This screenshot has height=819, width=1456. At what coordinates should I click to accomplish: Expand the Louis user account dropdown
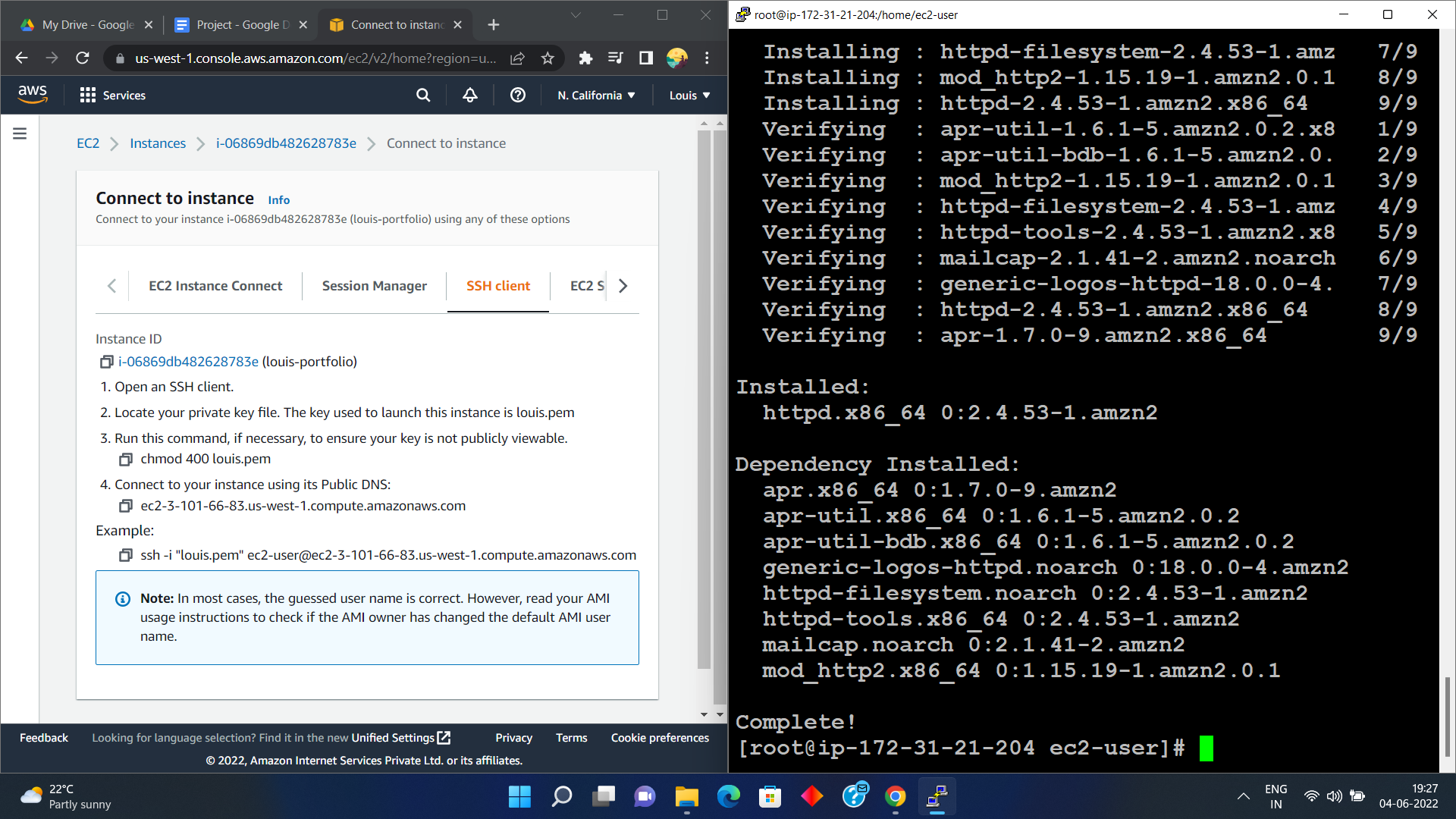(x=689, y=94)
